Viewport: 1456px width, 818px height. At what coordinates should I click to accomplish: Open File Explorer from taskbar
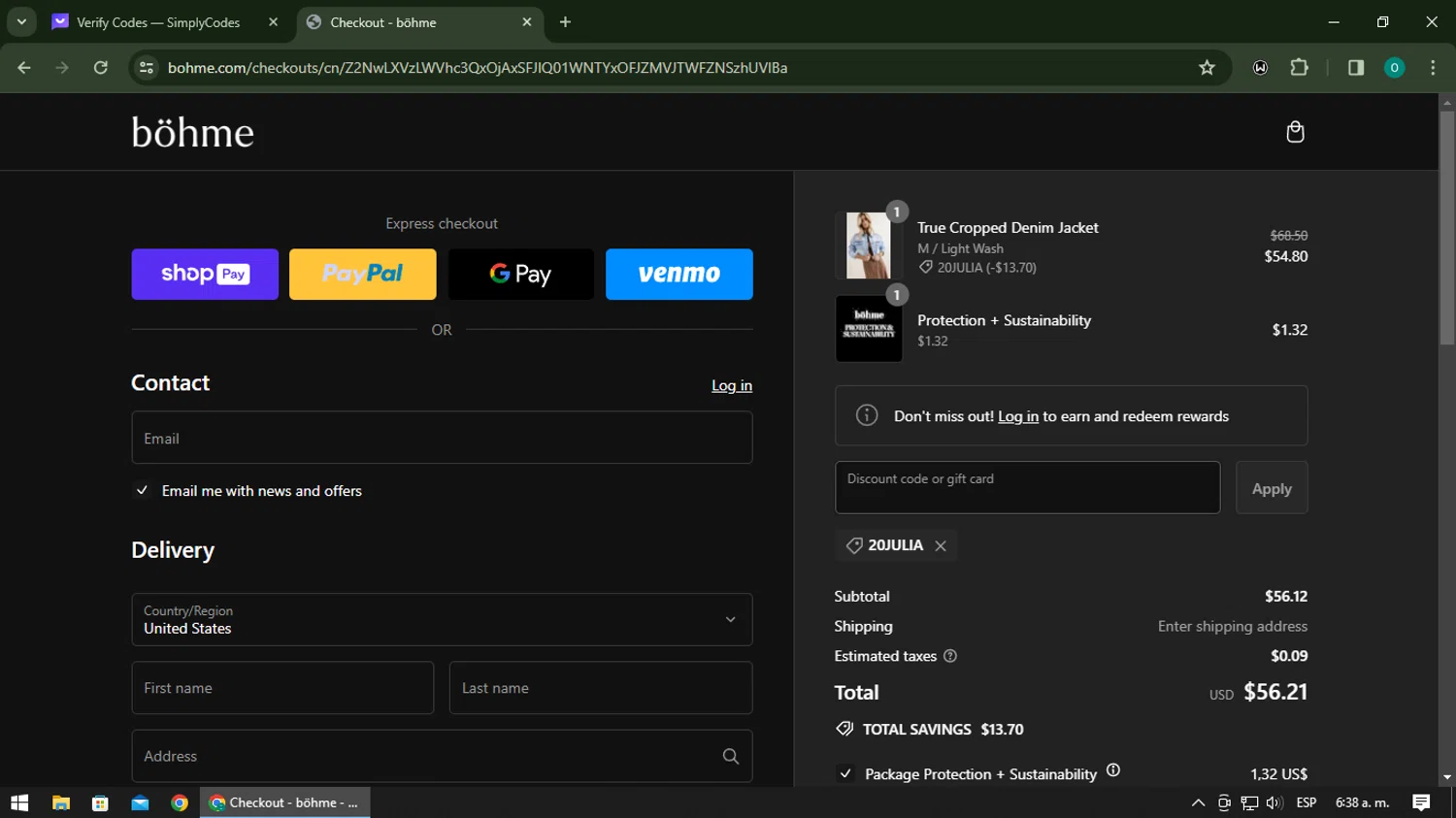[x=60, y=802]
